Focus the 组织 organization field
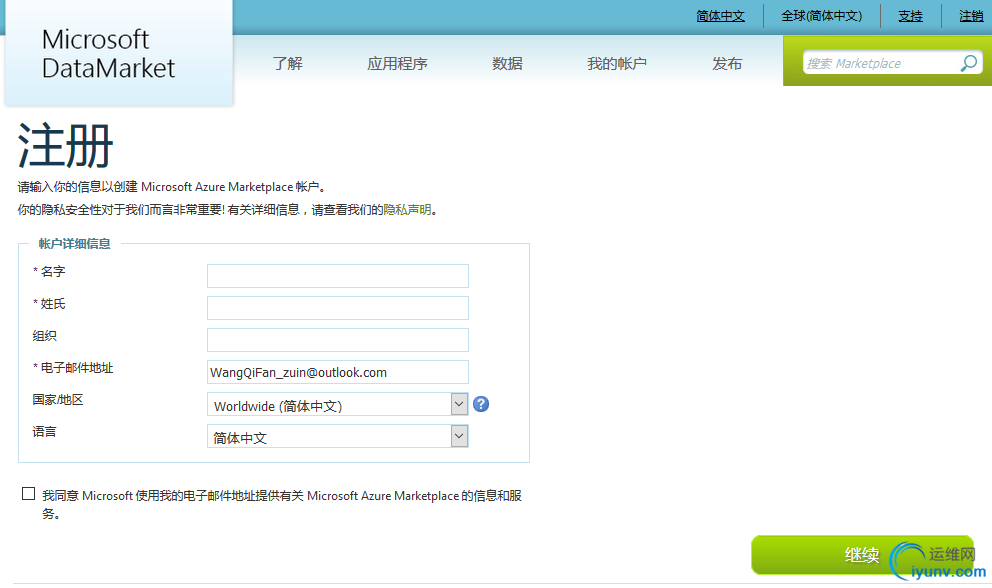 [x=338, y=340]
